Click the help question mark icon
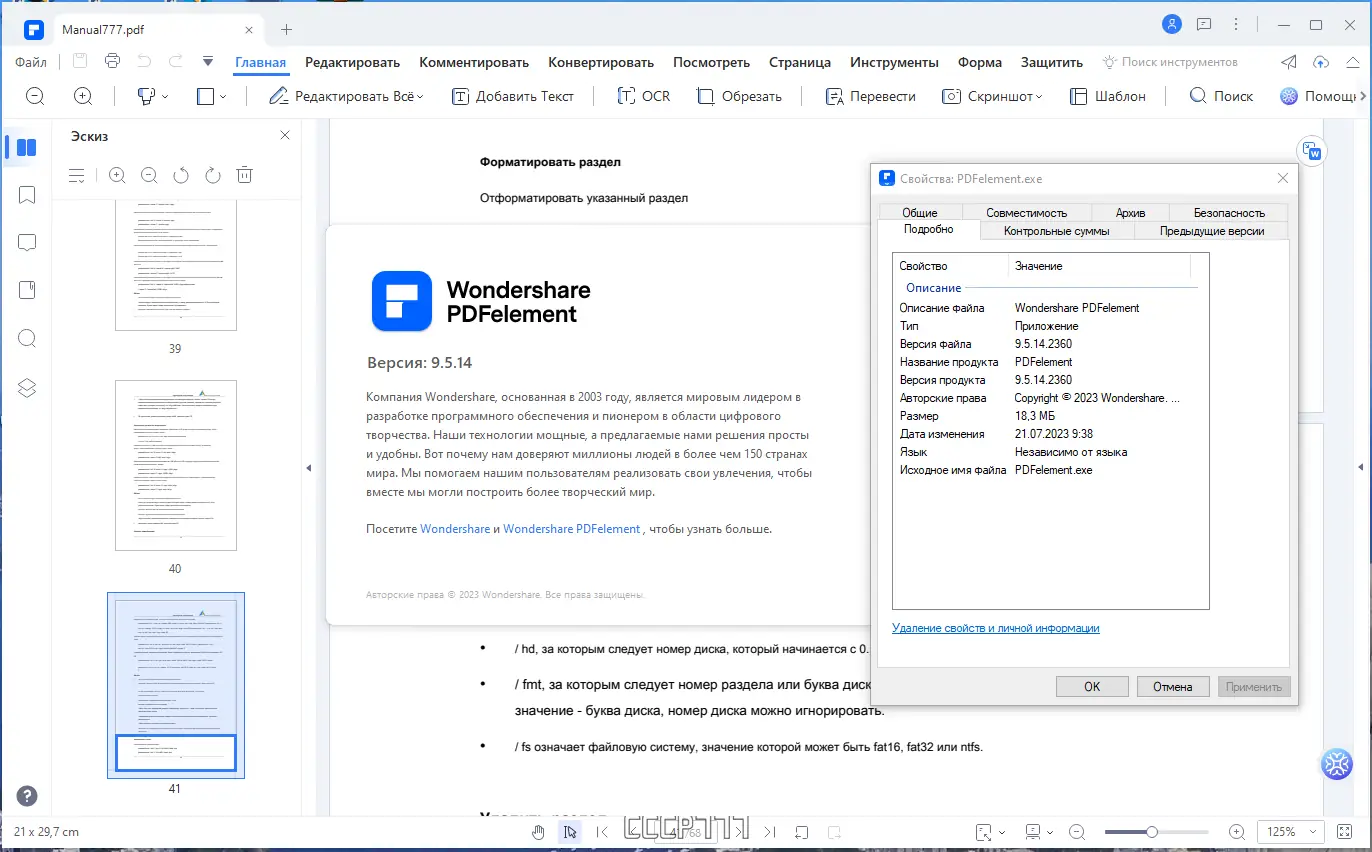Viewport: 1372px width, 852px height. 27,796
